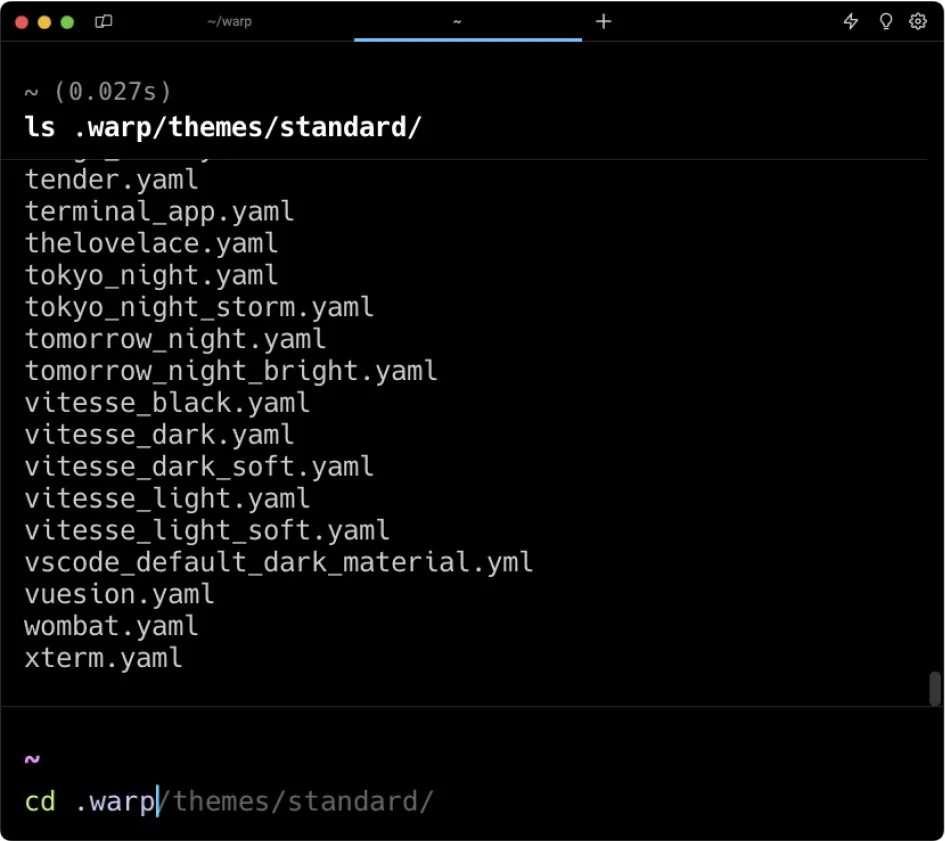Viewport: 945px width, 841px height.
Task: Select the active ~ terminal tab
Action: pyautogui.click(x=457, y=21)
